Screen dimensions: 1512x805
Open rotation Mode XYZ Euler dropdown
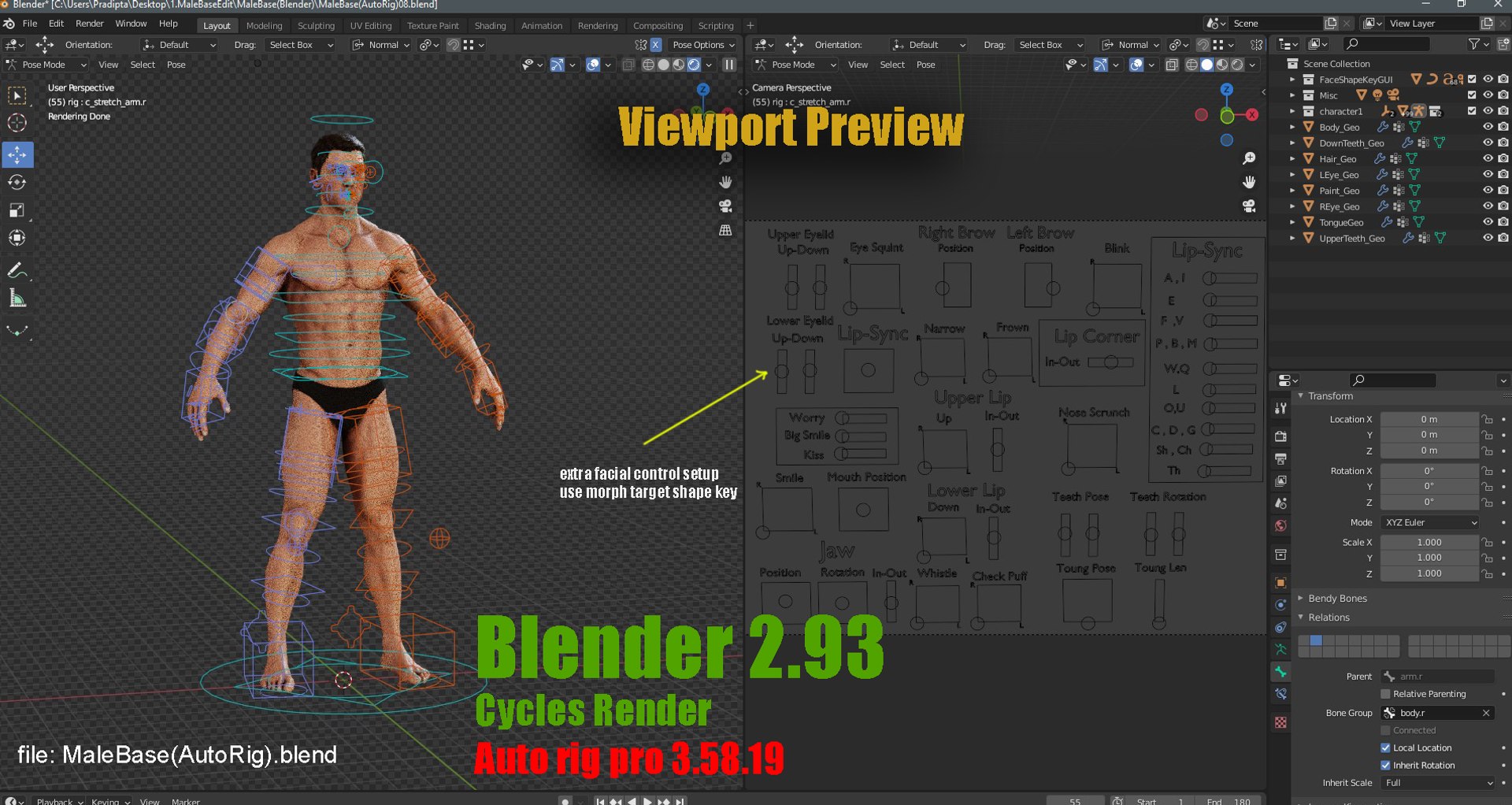point(1431,522)
